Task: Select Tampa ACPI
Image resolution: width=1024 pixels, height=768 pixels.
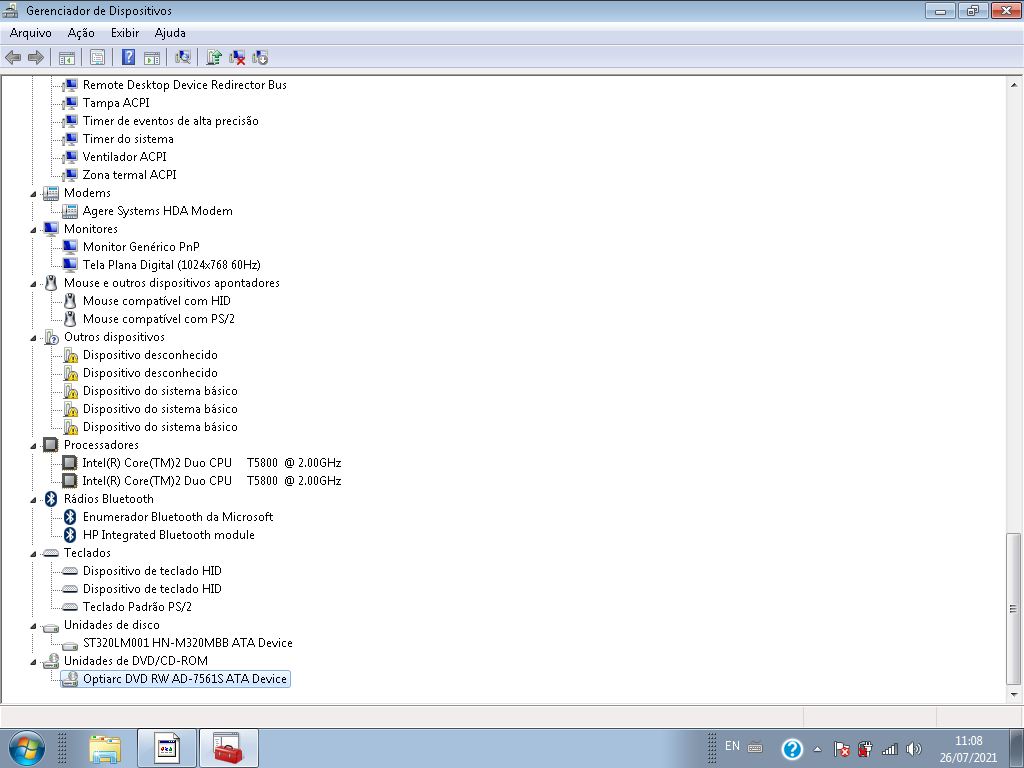Action: pyautogui.click(x=116, y=103)
